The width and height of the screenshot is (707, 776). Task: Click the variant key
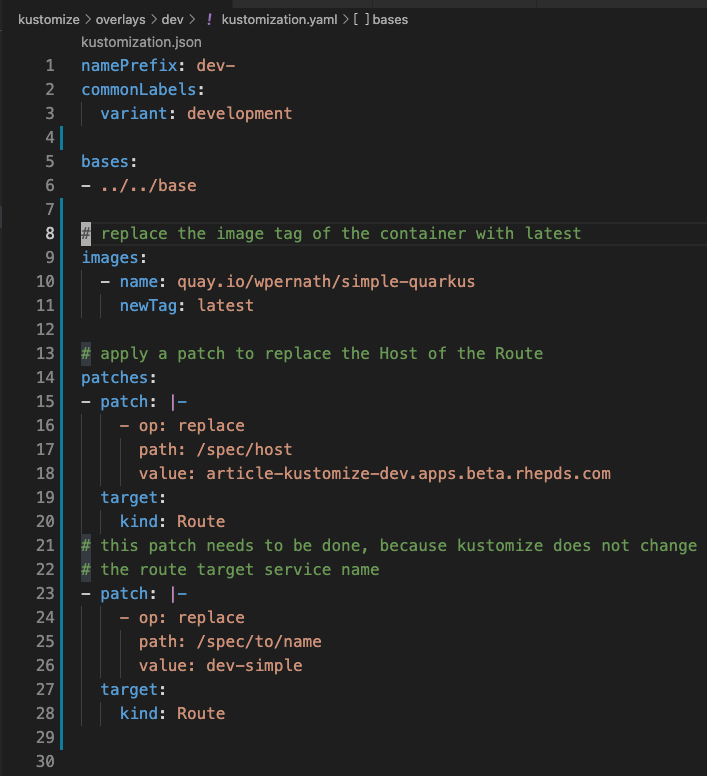[x=134, y=113]
